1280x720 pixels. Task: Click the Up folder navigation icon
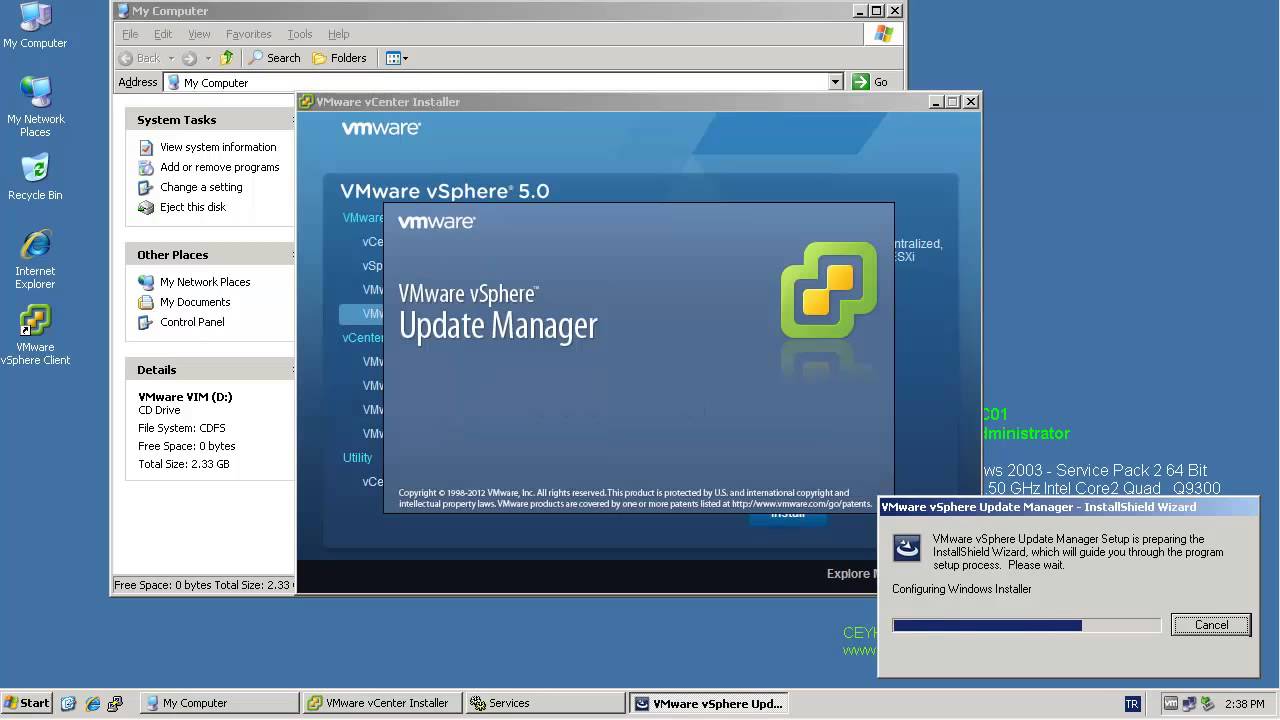[225, 58]
